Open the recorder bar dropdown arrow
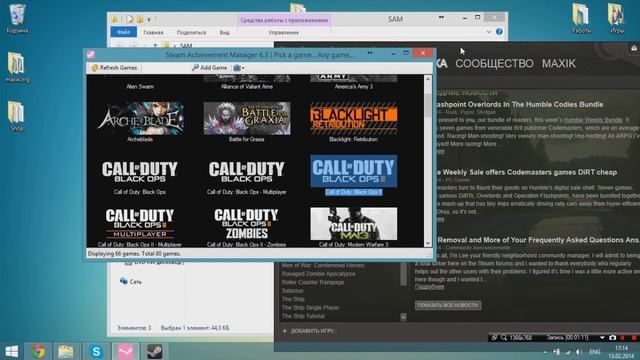The image size is (640, 360). click(x=602, y=338)
